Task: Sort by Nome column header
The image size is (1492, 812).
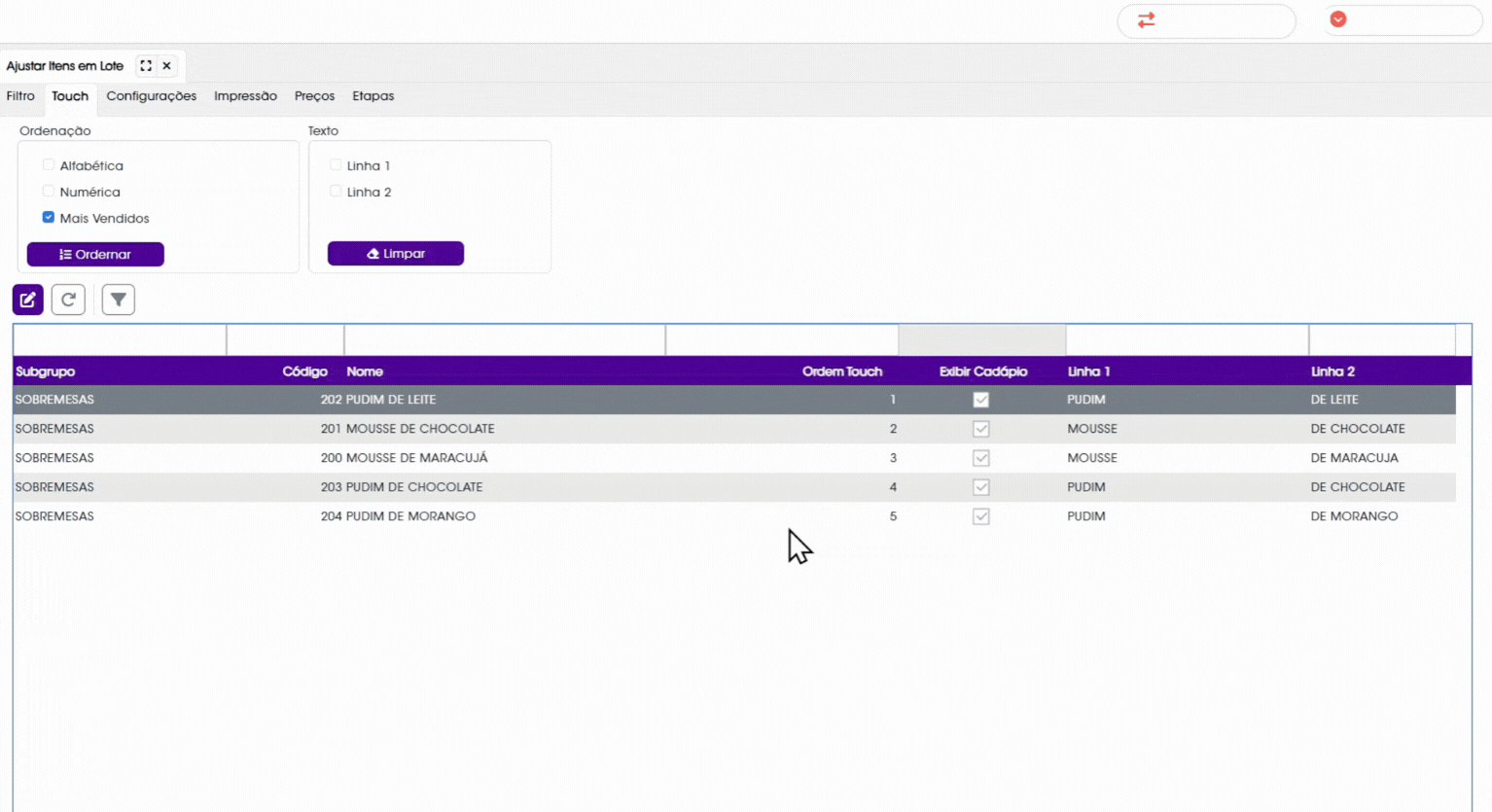Action: tap(365, 371)
